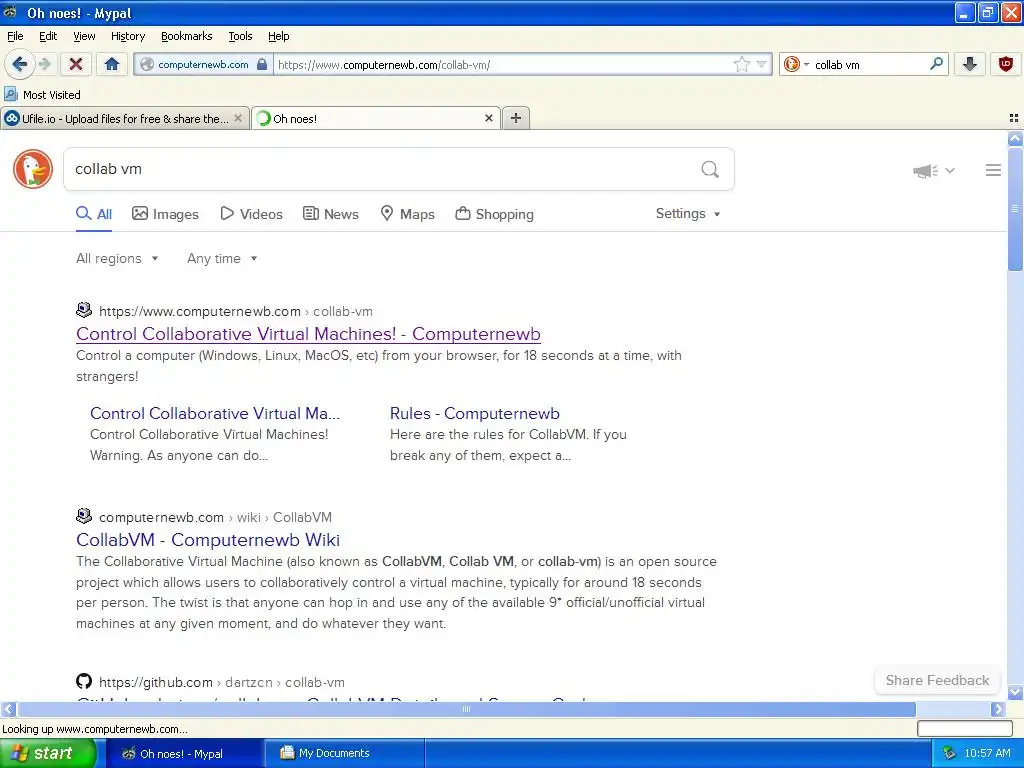
Task: Bookmark this page with the star icon
Action: pos(742,64)
